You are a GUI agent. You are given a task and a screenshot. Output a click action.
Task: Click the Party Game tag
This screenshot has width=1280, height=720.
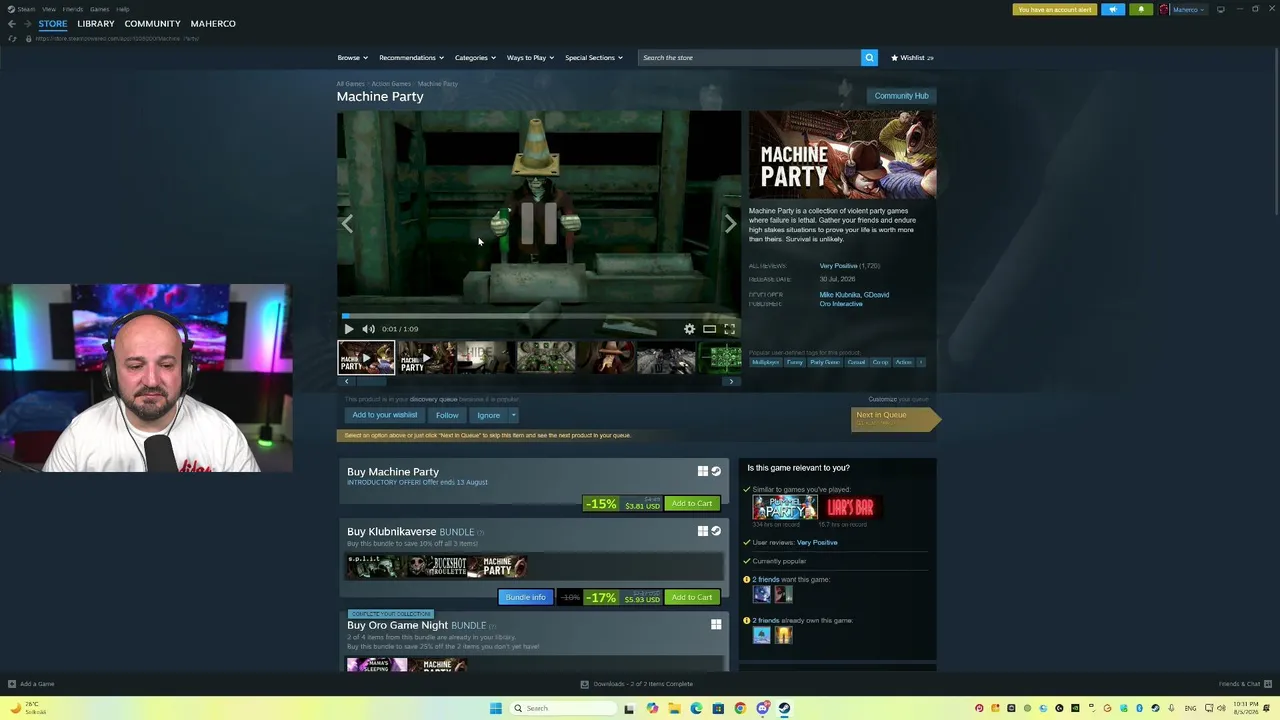click(825, 362)
